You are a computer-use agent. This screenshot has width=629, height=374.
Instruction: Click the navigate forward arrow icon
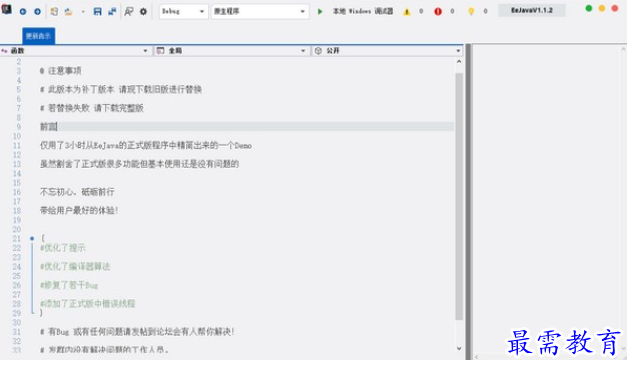point(38,12)
